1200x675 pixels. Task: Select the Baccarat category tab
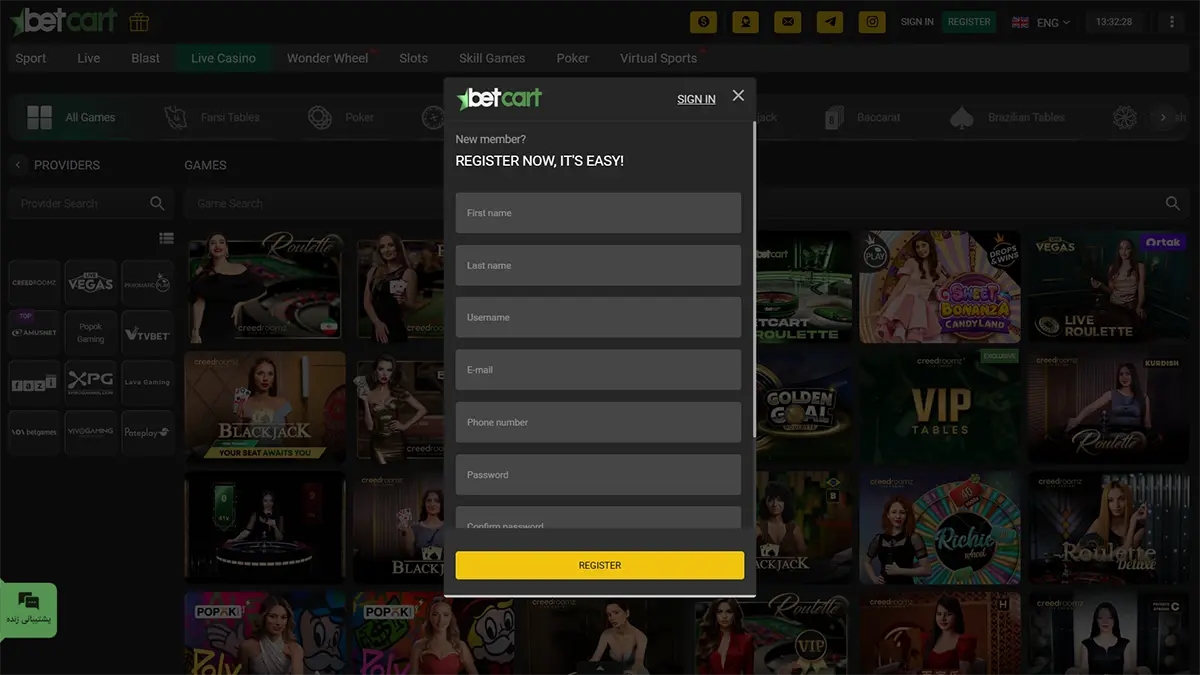[861, 117]
